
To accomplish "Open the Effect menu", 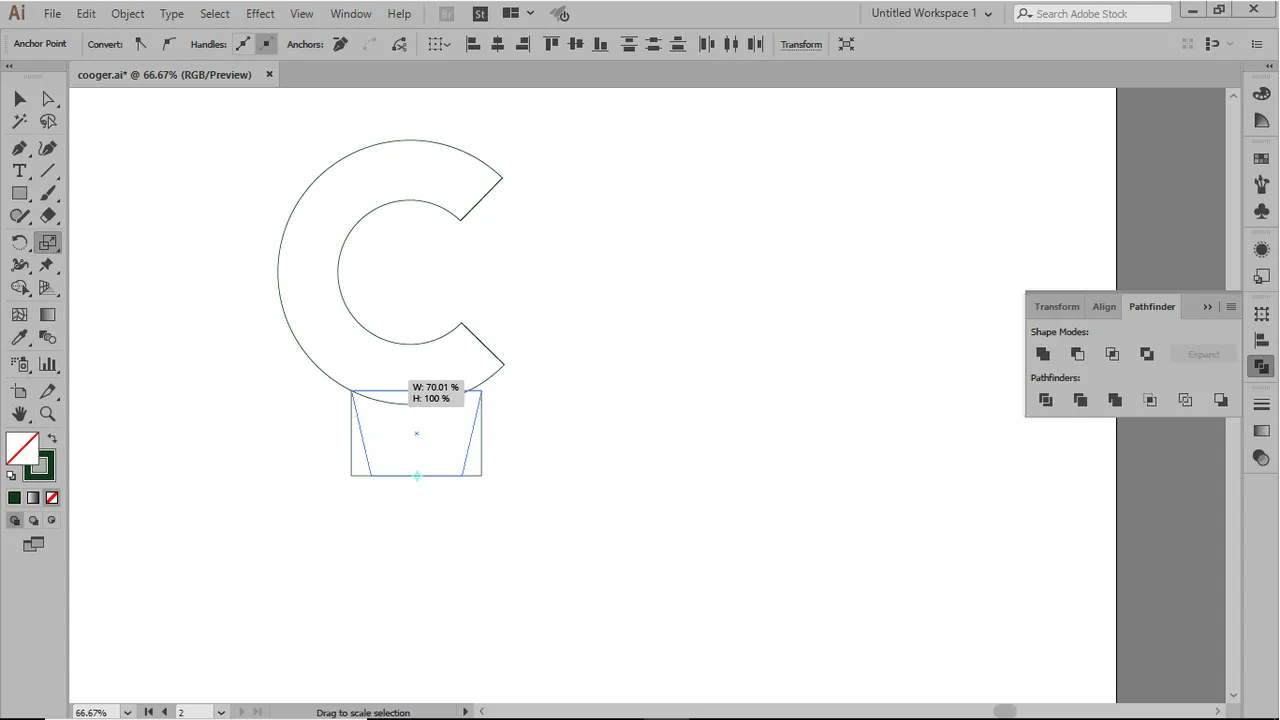I will (260, 14).
